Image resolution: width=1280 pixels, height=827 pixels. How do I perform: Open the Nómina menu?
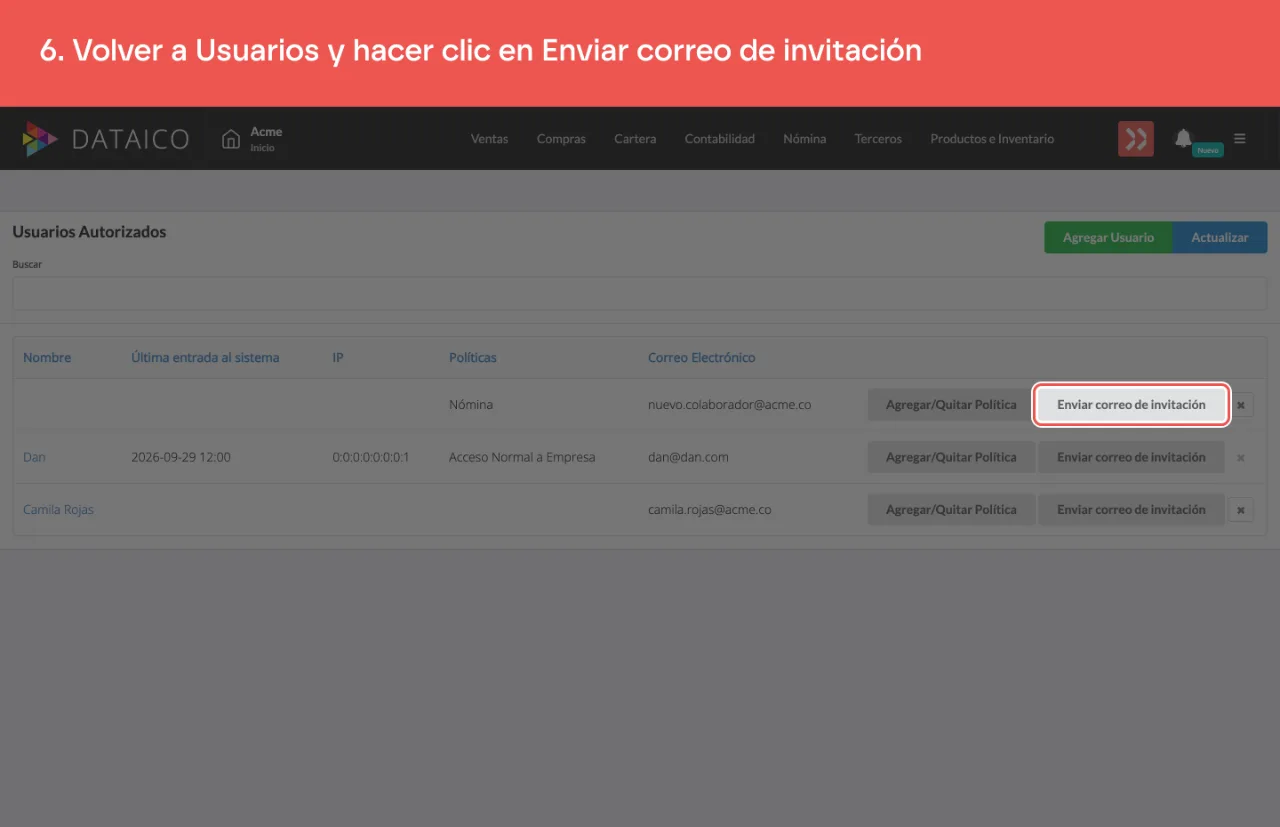click(805, 139)
